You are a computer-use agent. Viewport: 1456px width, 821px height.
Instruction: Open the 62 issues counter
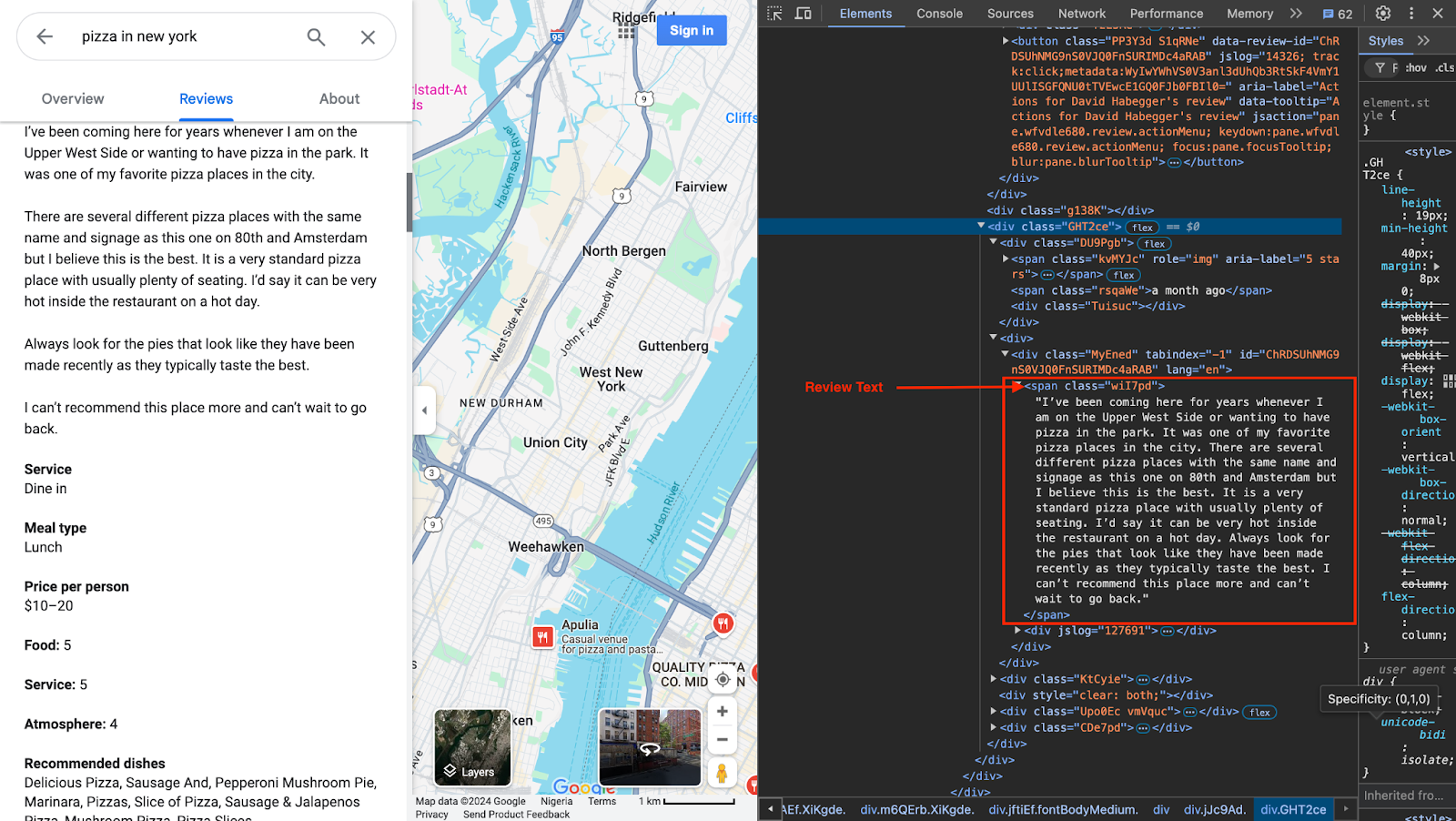point(1338,14)
